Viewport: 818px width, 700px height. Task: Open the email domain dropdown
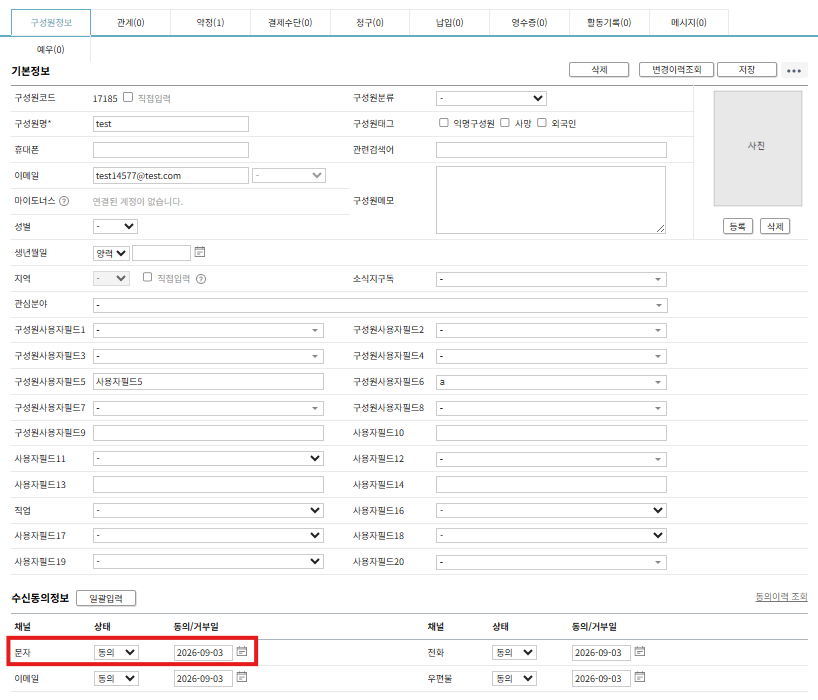click(x=288, y=175)
